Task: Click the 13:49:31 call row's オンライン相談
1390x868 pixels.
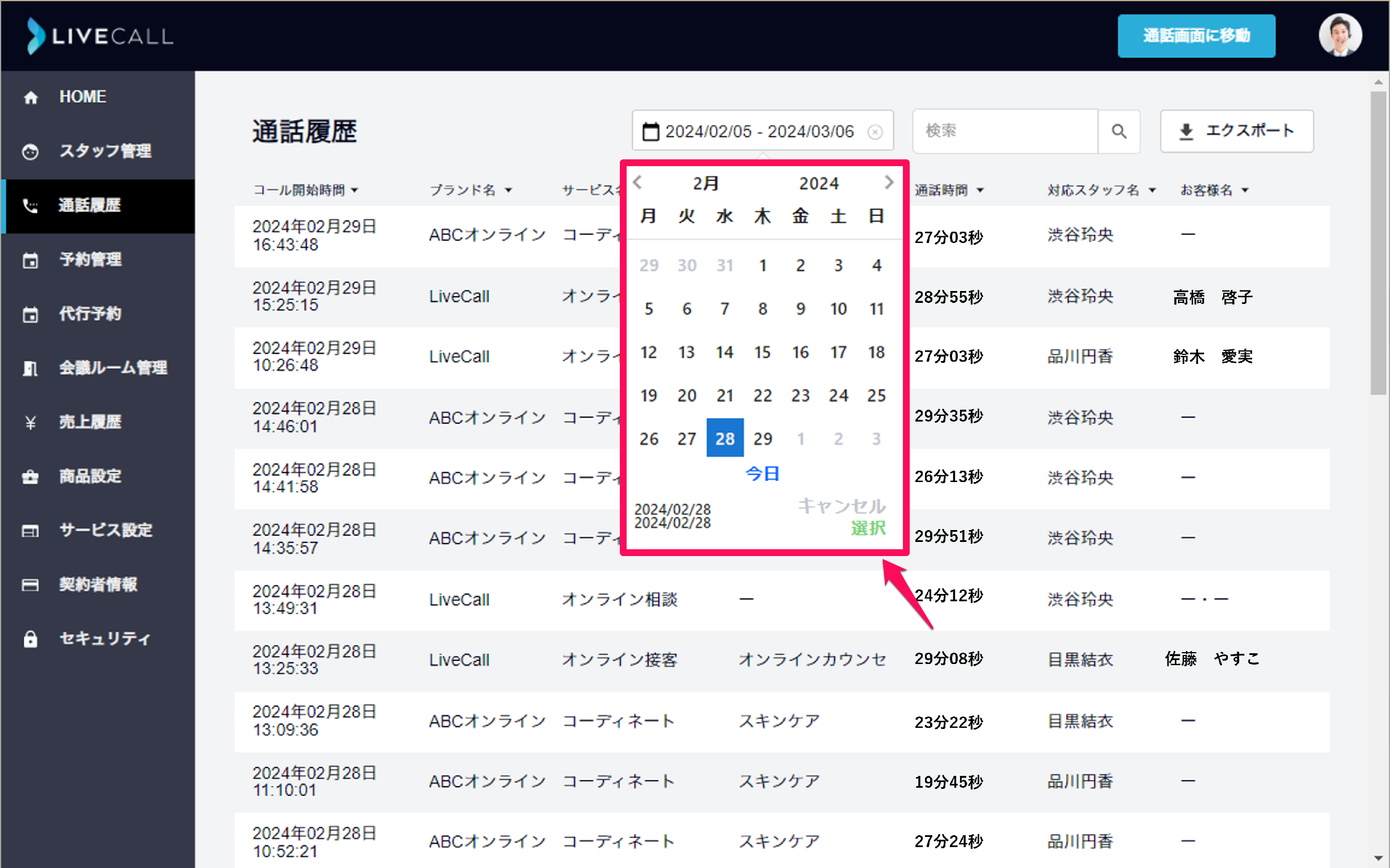Action: coord(620,600)
